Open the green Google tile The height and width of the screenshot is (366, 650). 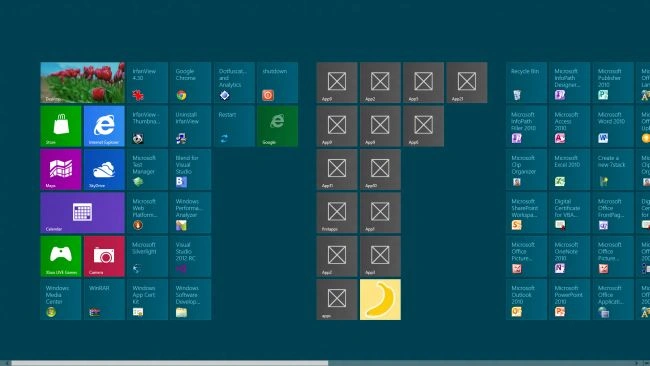[x=277, y=126]
